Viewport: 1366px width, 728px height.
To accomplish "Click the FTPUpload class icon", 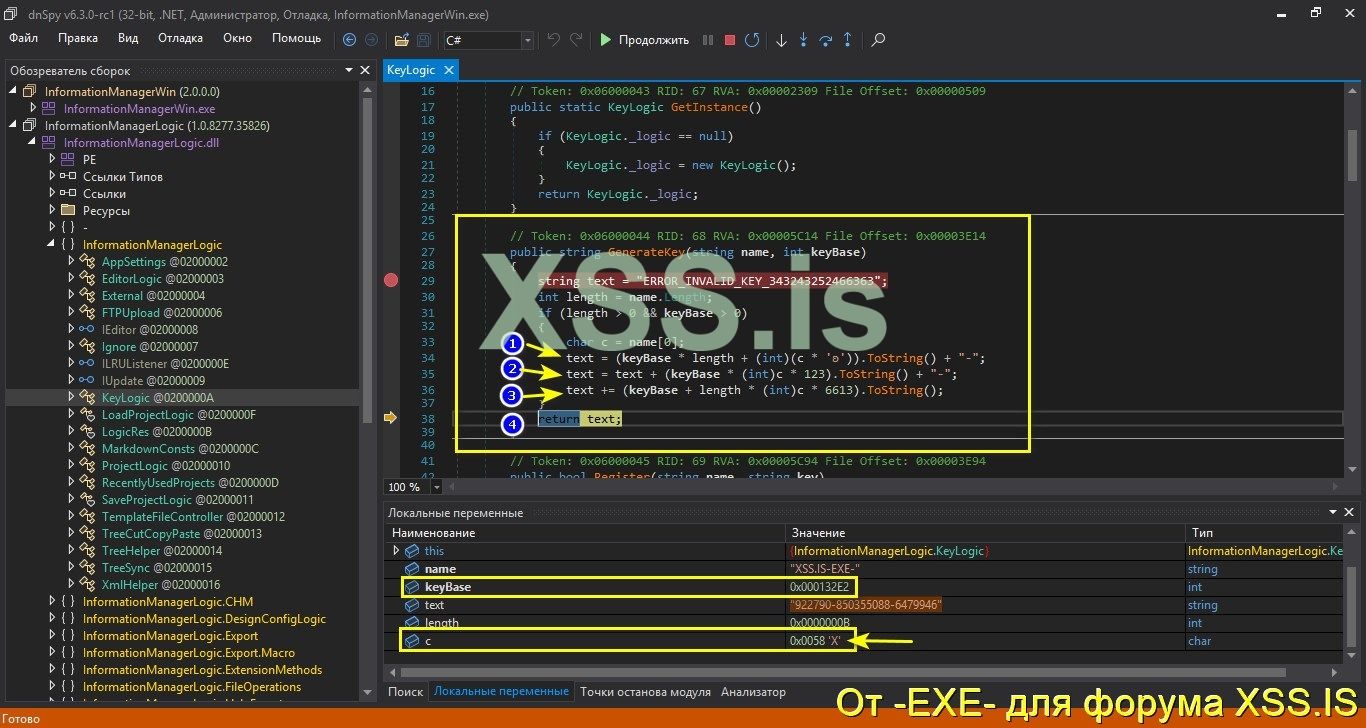I will [x=87, y=312].
